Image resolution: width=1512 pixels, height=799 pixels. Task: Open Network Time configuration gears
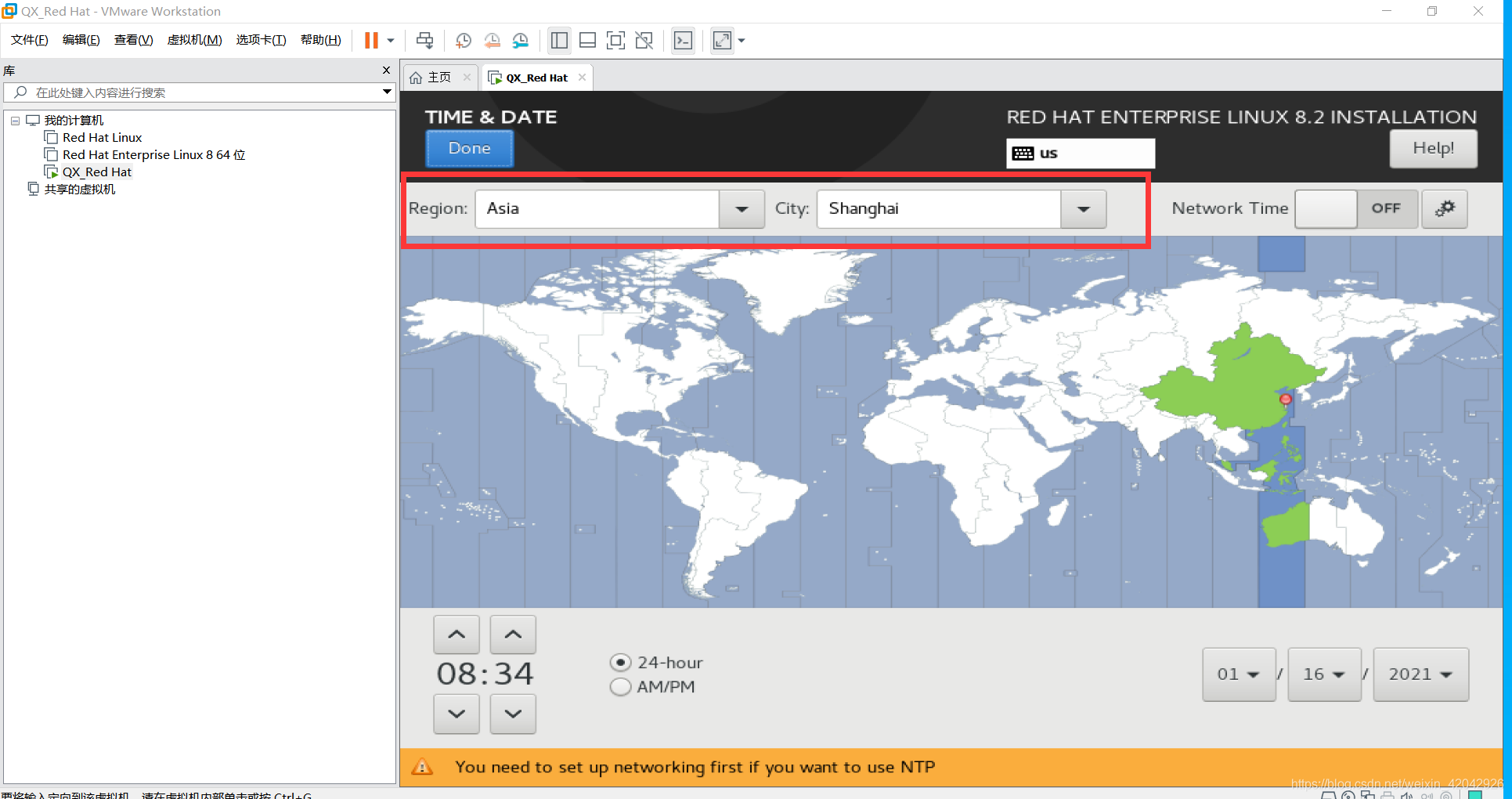point(1445,209)
